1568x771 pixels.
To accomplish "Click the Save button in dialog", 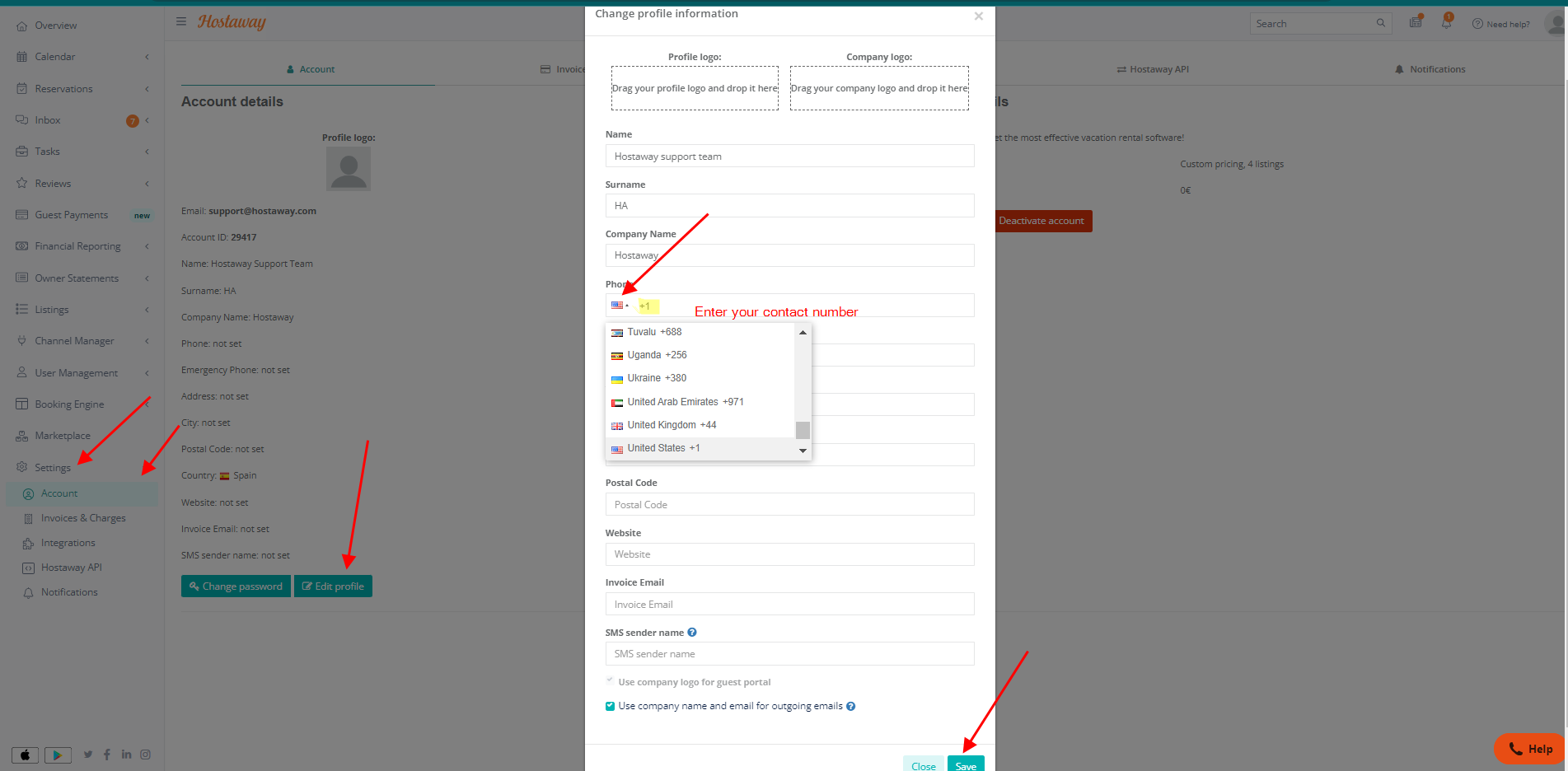I will click(966, 765).
